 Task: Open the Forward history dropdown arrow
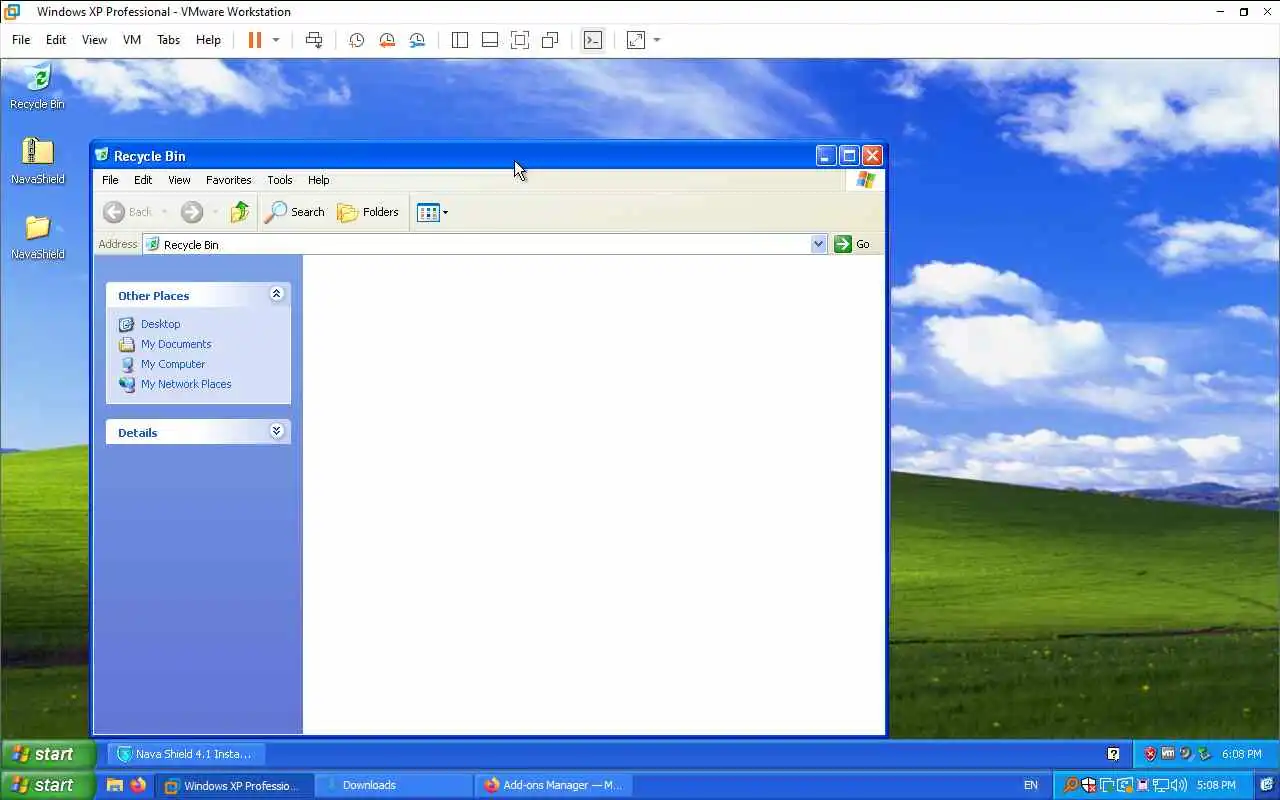pos(215,212)
